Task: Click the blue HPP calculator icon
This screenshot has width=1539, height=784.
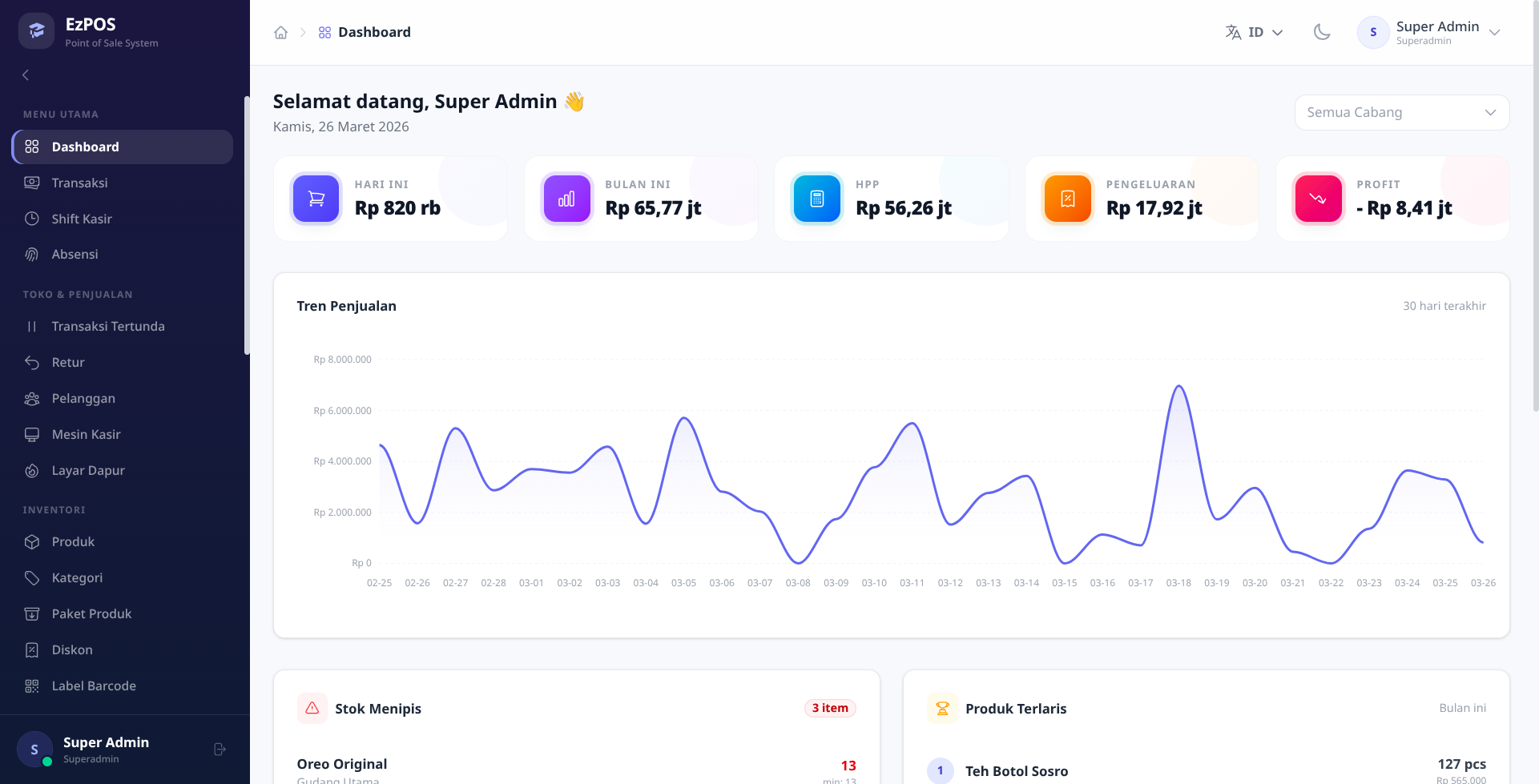Action: click(817, 199)
